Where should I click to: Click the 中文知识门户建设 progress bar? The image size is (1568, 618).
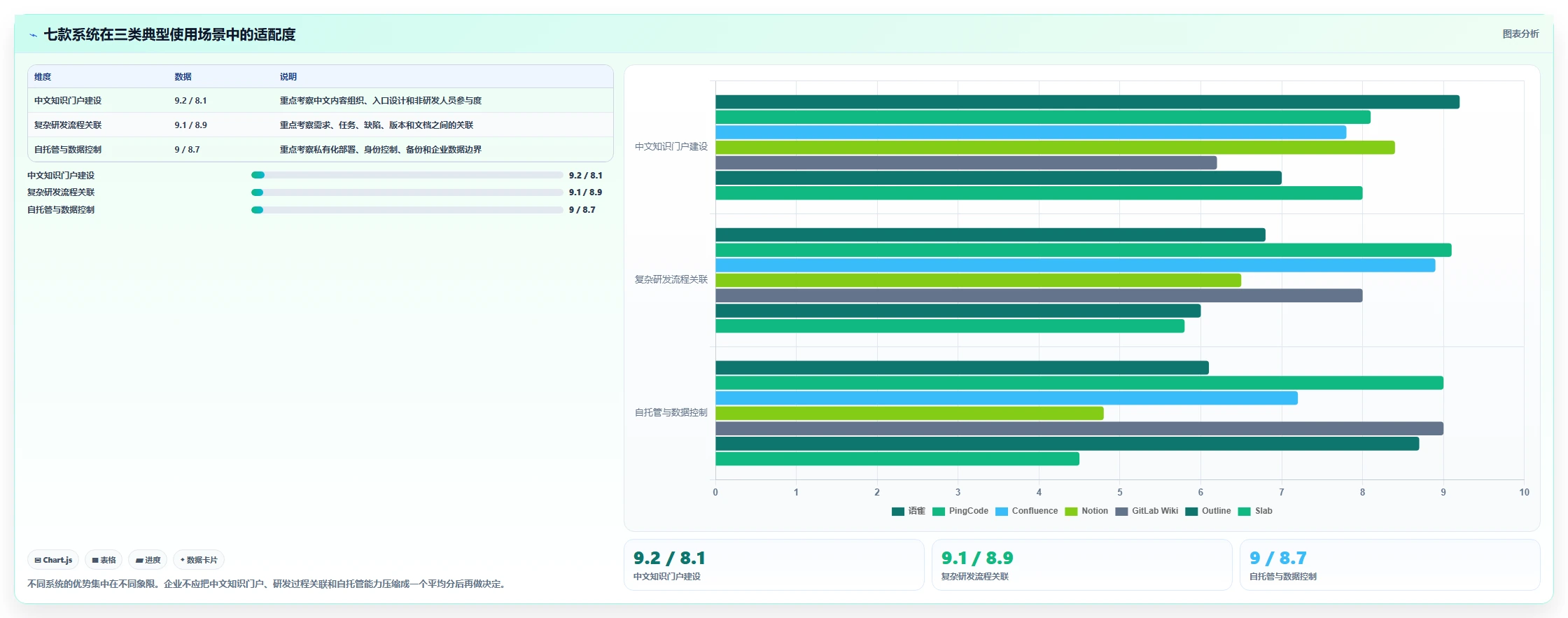coord(407,175)
